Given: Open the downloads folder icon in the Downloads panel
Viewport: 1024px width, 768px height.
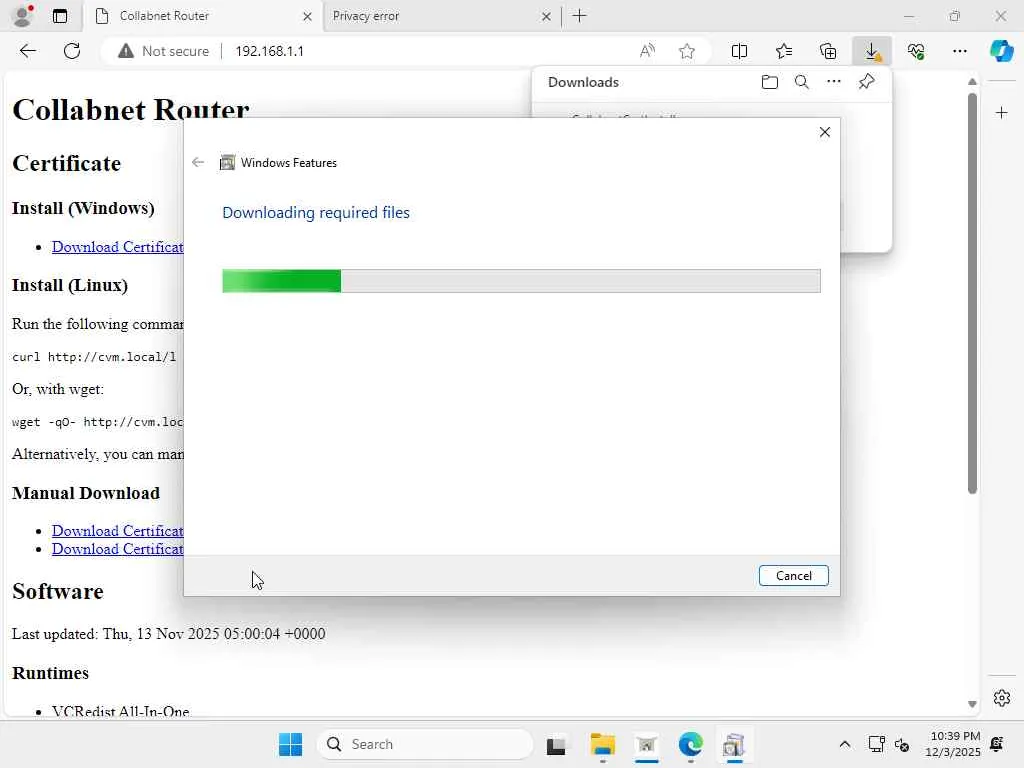Looking at the screenshot, I should click(x=770, y=82).
